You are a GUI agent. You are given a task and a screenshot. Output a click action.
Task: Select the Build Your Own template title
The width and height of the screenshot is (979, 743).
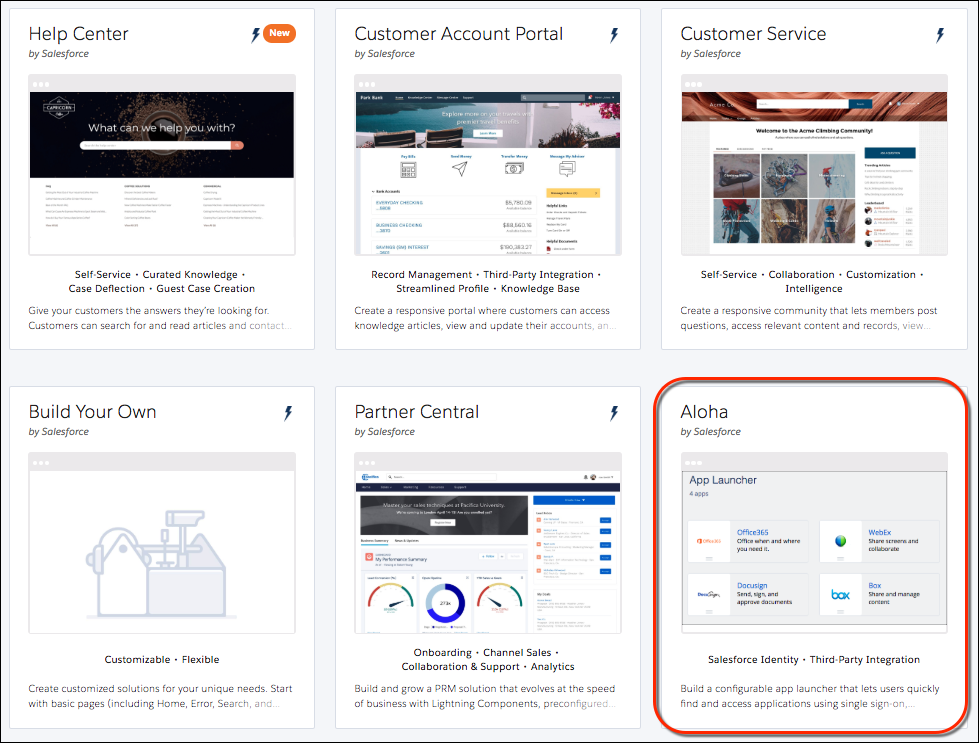tap(92, 412)
